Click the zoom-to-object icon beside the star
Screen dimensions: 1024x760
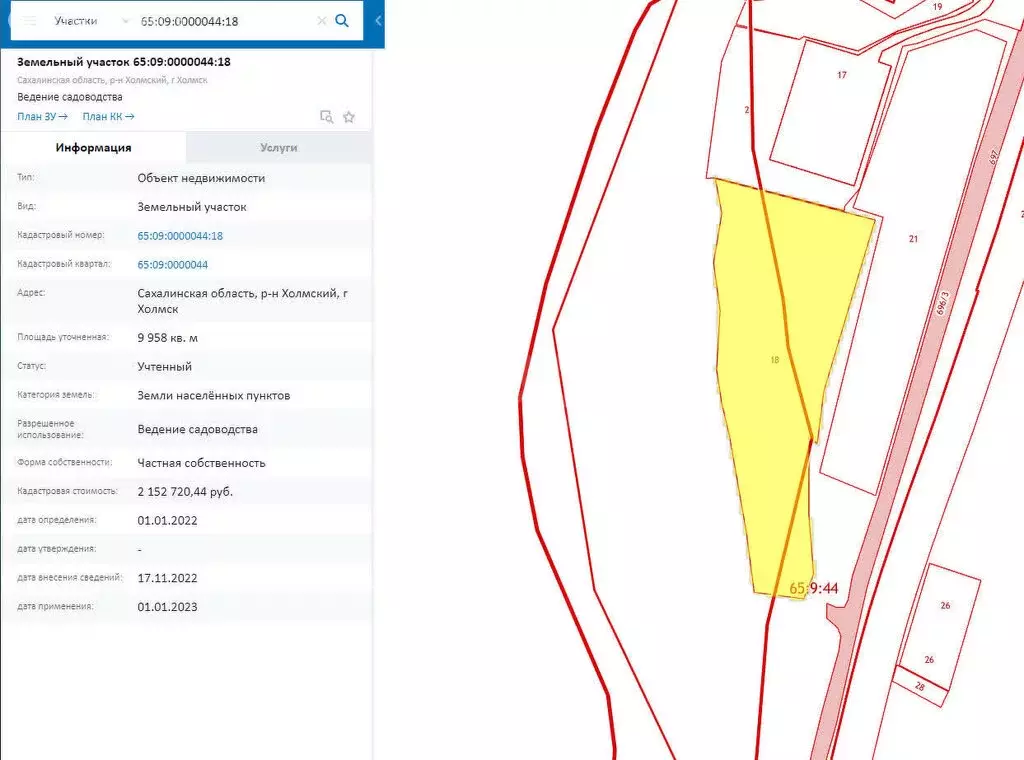point(326,117)
